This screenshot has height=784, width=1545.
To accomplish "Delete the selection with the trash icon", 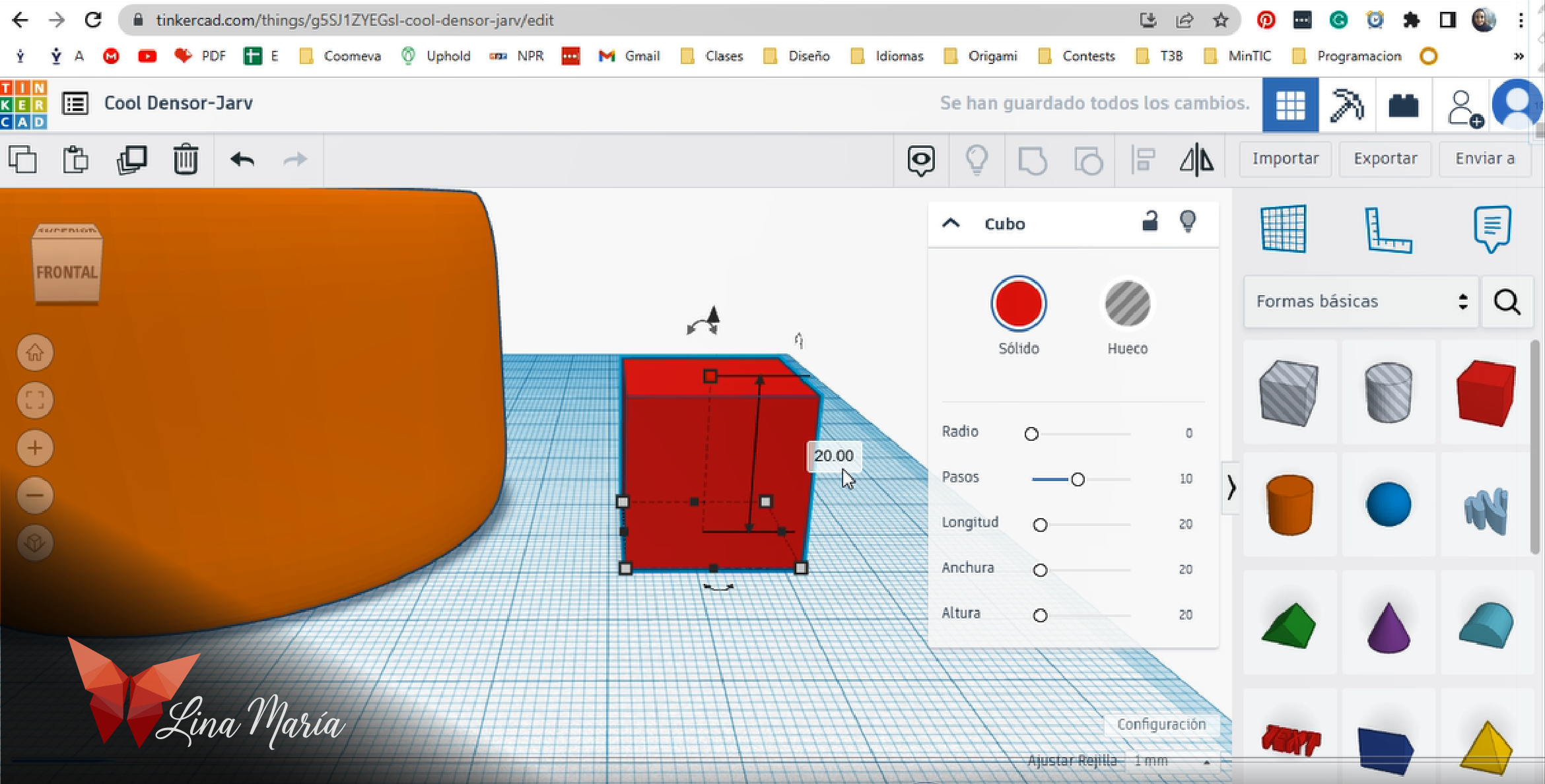I will click(186, 160).
